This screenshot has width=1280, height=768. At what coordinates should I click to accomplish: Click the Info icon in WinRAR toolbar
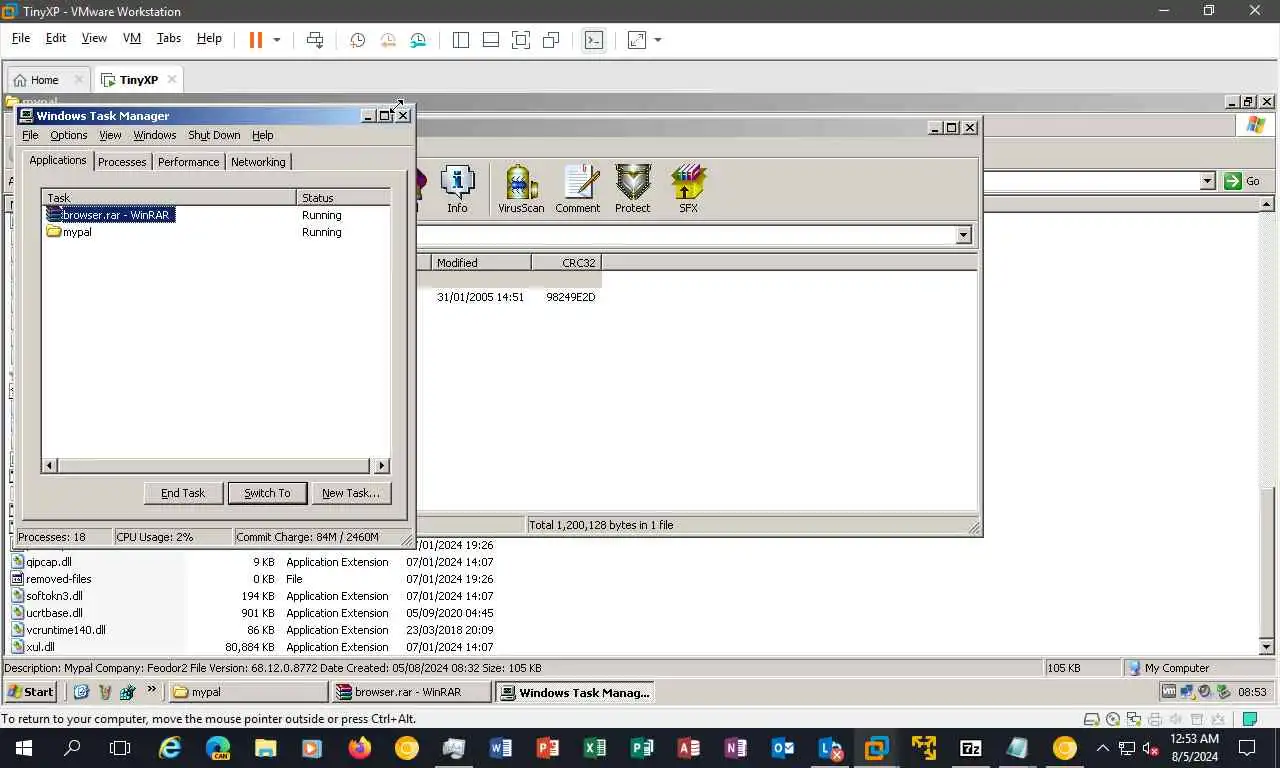457,189
